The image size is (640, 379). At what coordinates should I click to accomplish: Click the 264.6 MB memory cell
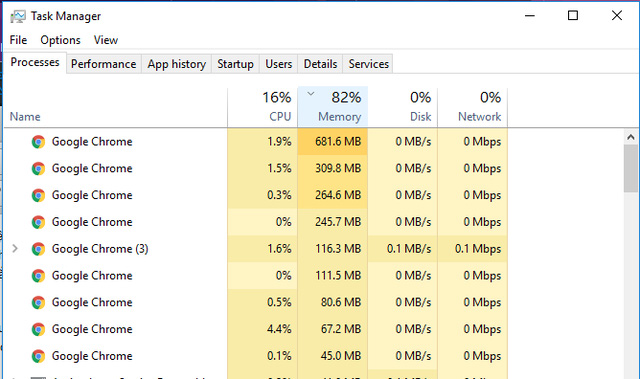(x=333, y=195)
